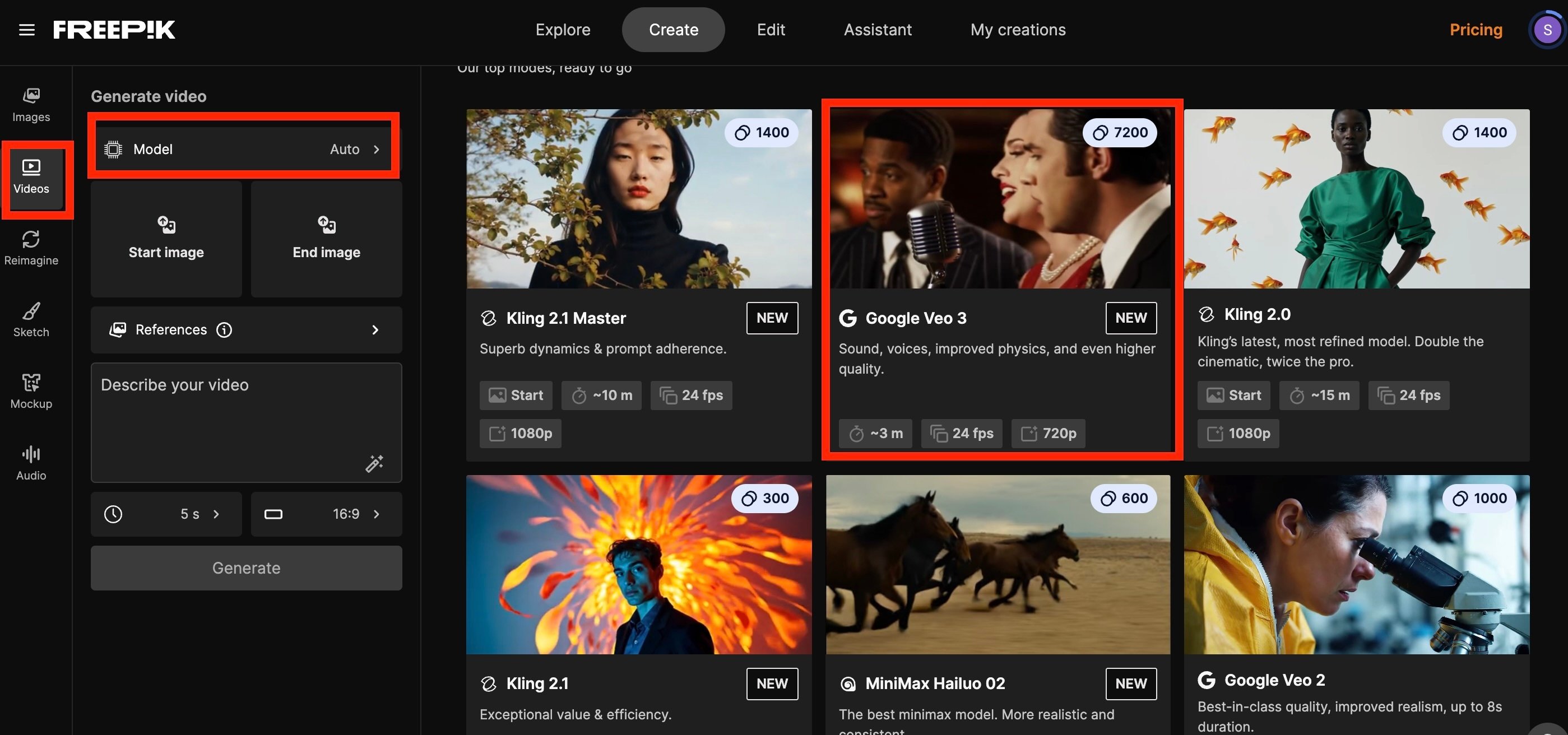The width and height of the screenshot is (1568, 735).
Task: Click the NEW badge on Kling 2.1
Action: [x=772, y=684]
